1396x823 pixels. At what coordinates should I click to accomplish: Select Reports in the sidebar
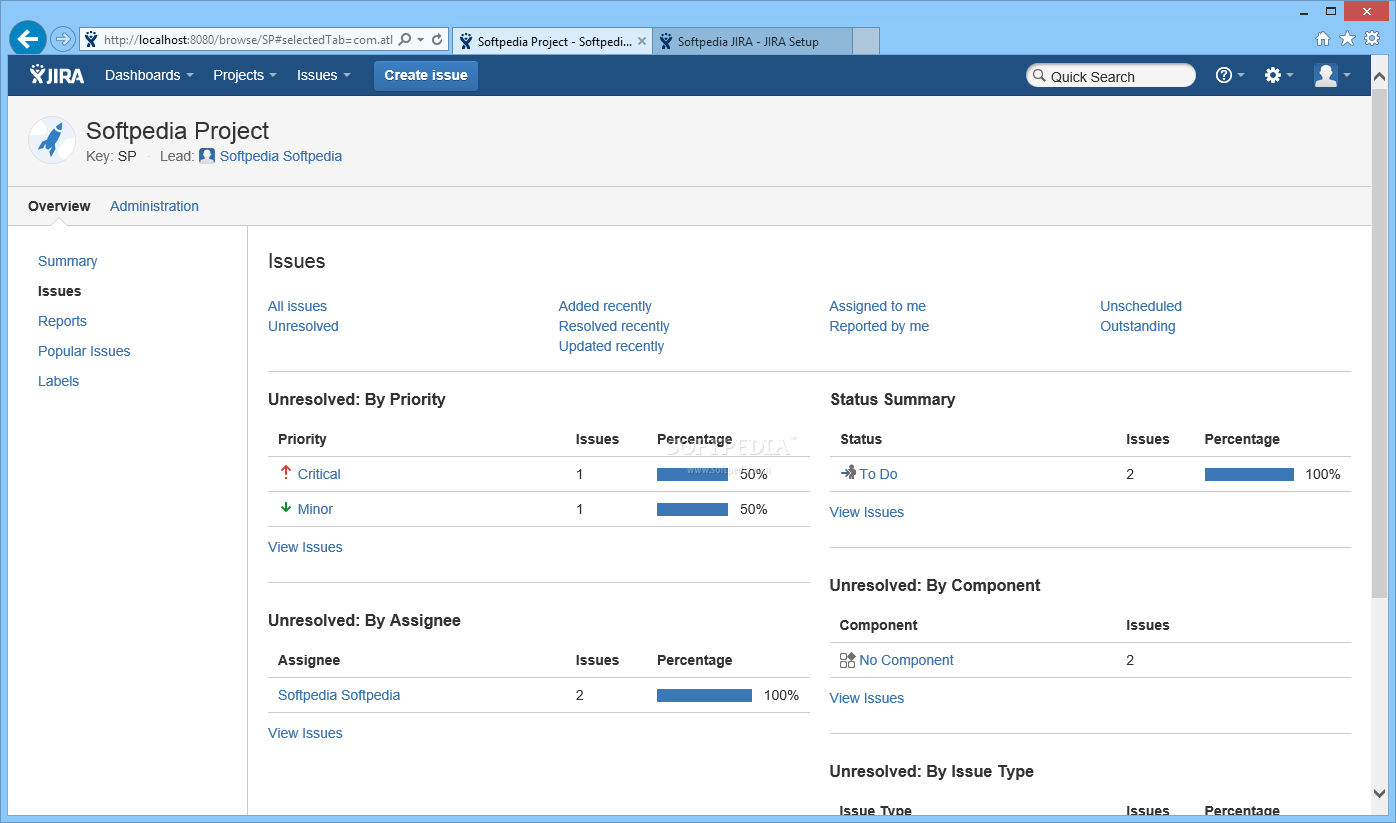click(x=62, y=321)
